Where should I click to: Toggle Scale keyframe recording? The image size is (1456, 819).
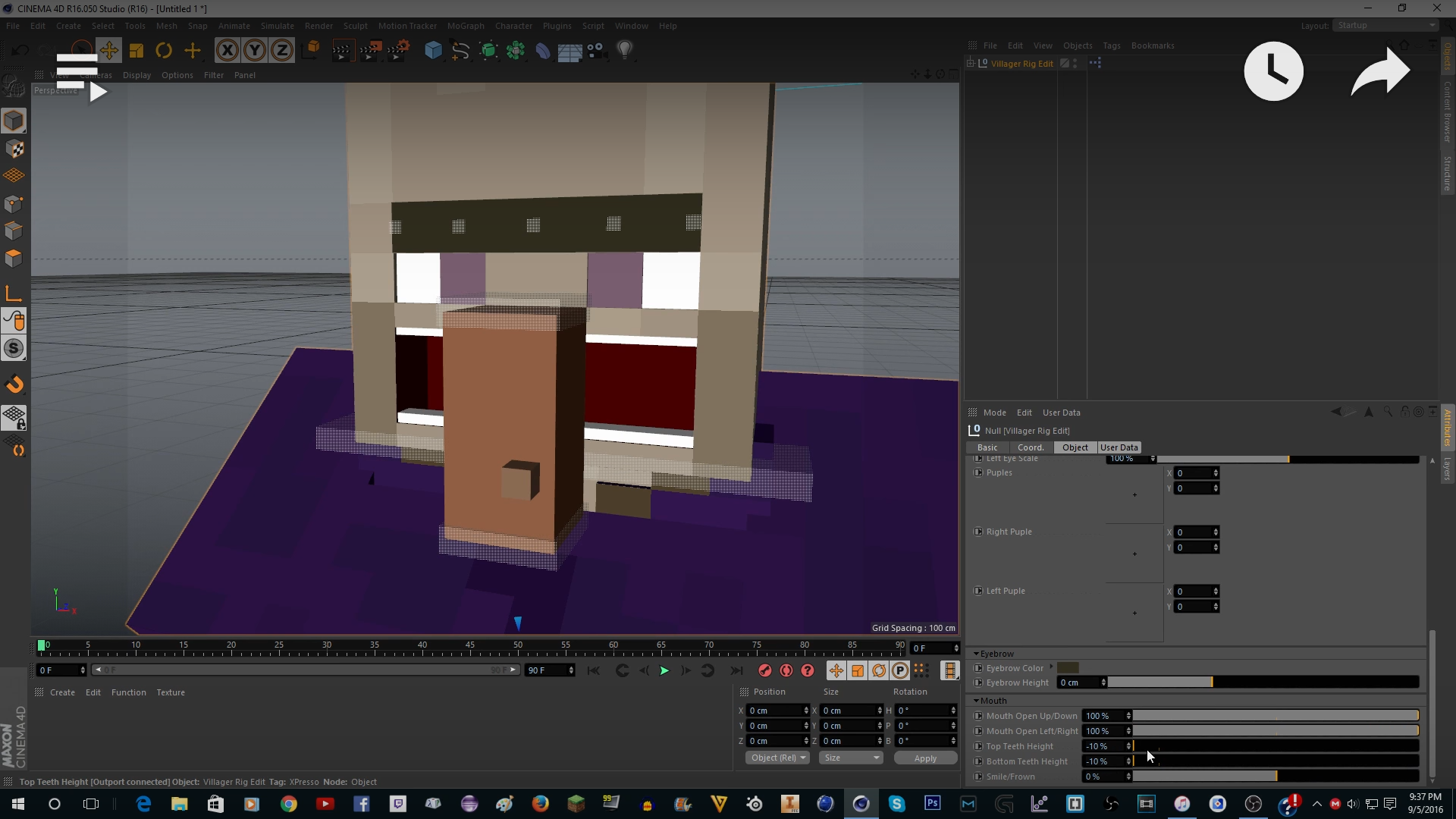click(857, 670)
